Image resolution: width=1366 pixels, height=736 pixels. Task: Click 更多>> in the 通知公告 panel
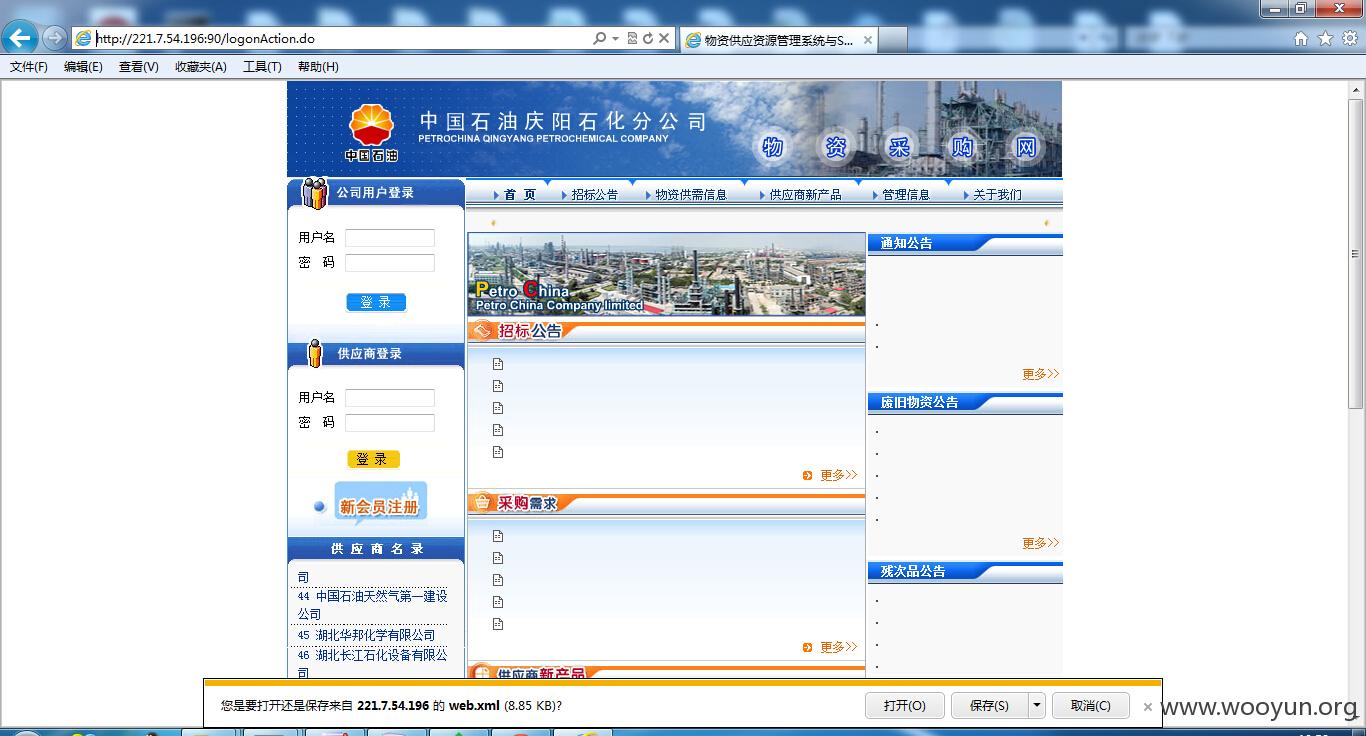coord(1040,374)
